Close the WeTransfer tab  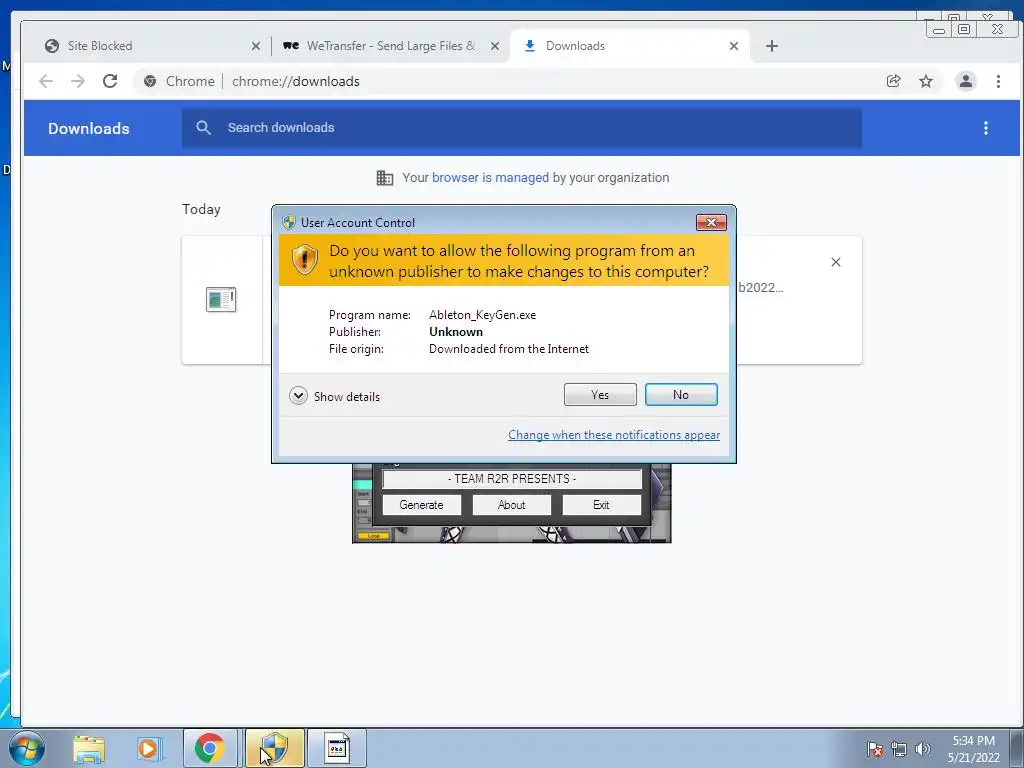coord(495,46)
